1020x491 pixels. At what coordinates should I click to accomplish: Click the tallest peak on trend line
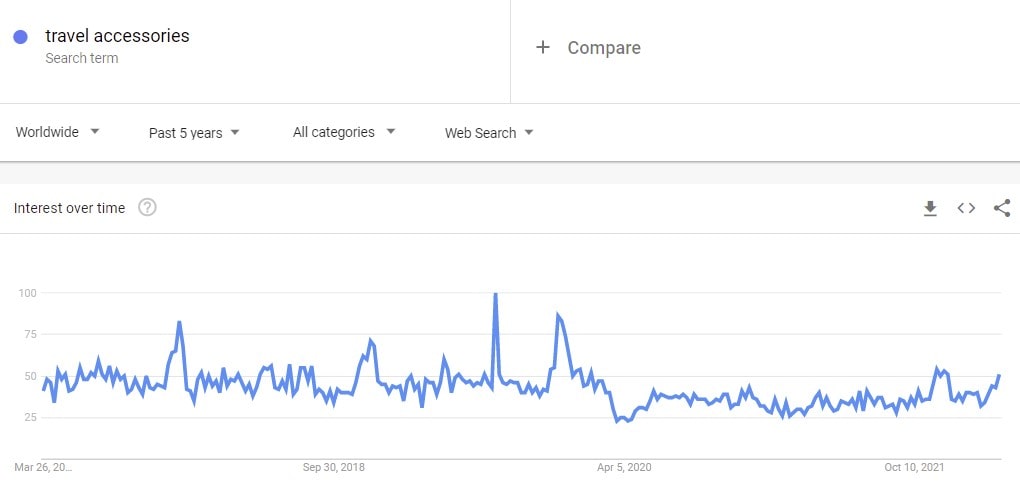coord(495,295)
